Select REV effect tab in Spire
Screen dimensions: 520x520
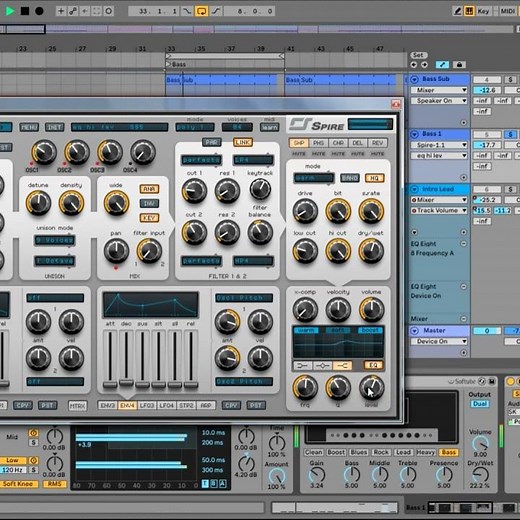377,143
